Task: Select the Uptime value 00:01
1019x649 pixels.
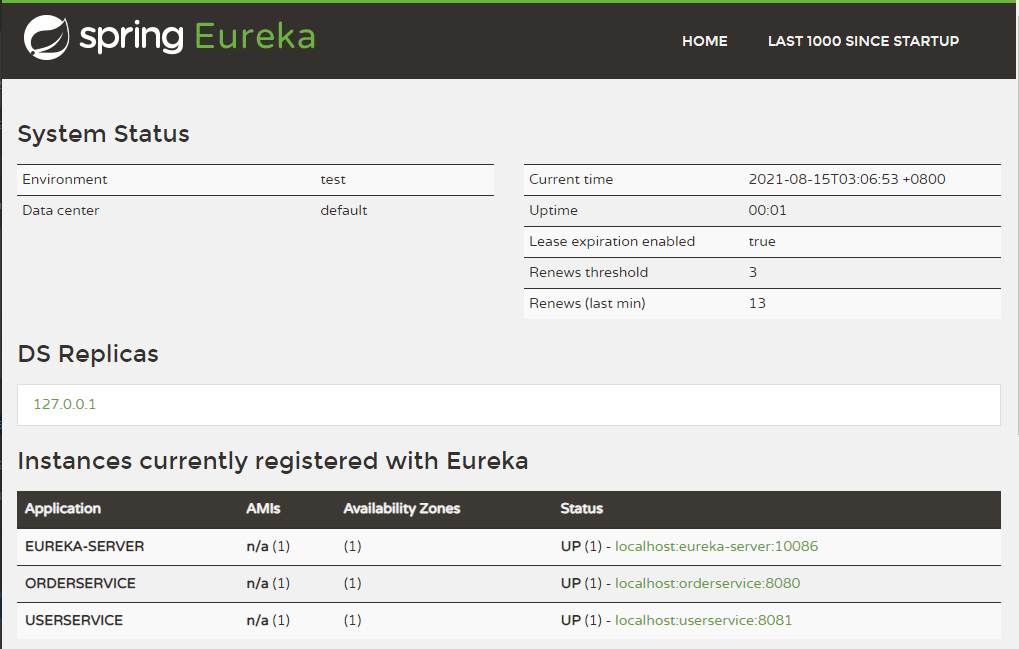Action: 767,210
